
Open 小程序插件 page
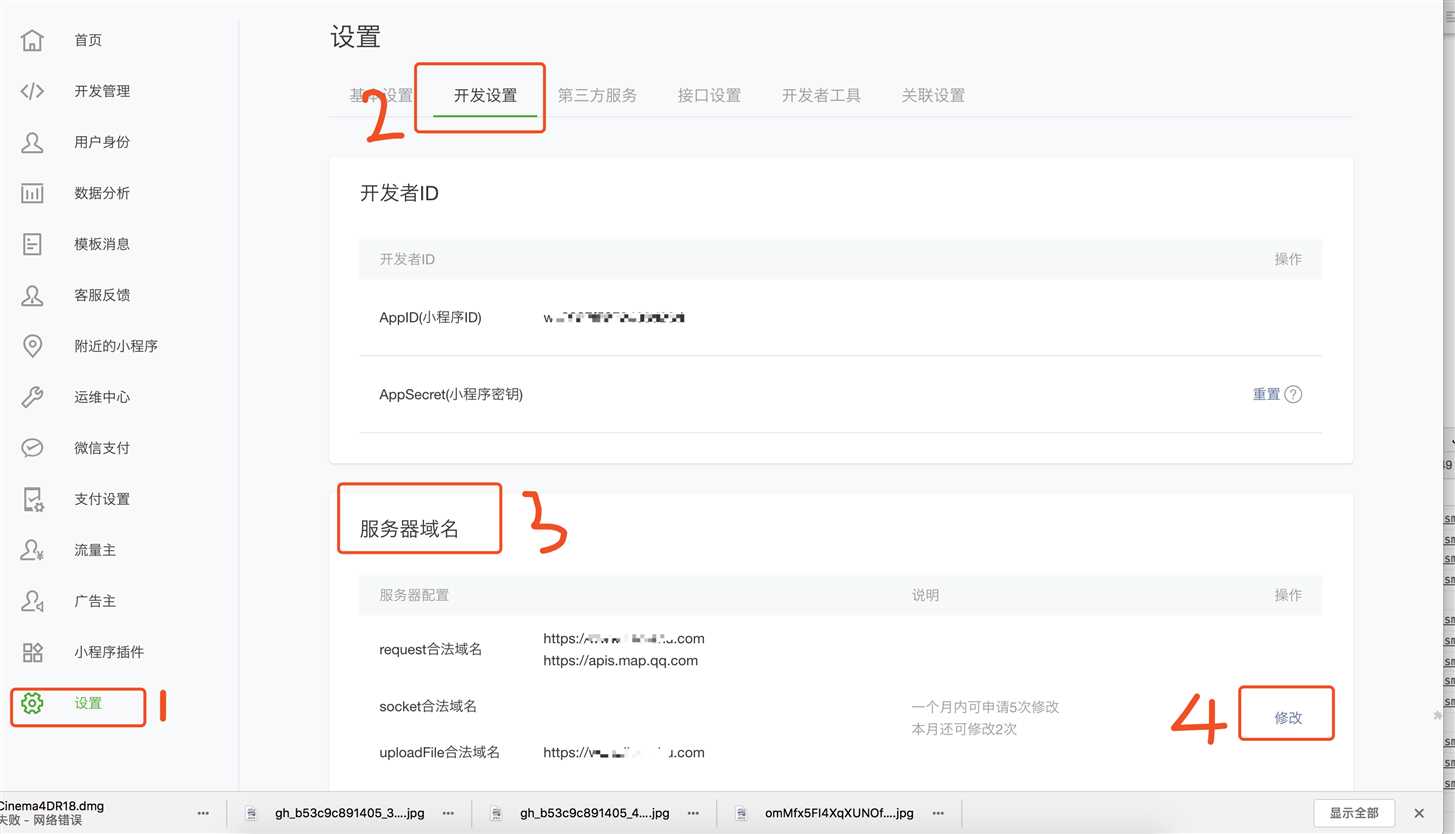point(109,652)
